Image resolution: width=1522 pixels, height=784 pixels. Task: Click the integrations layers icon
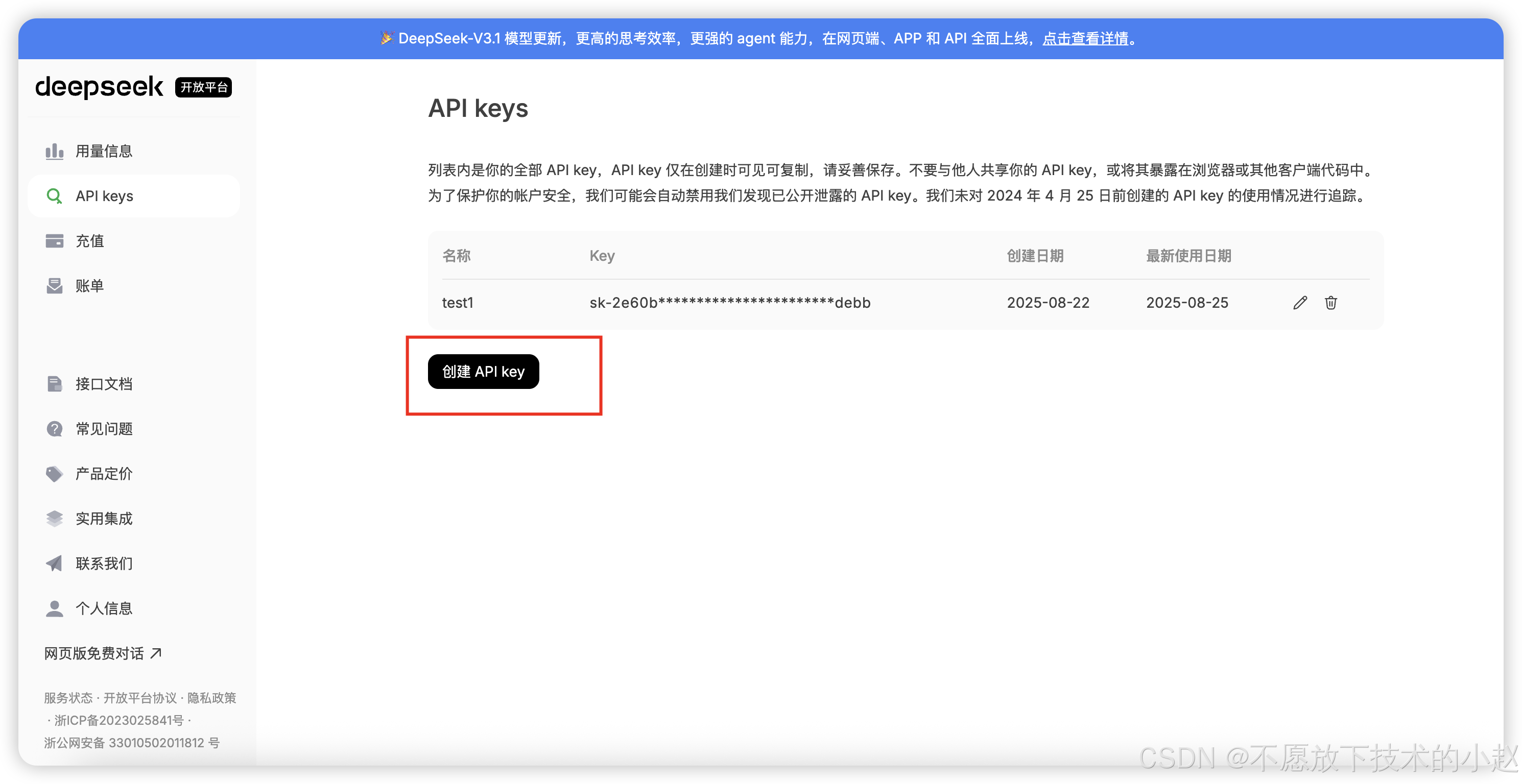pyautogui.click(x=54, y=519)
